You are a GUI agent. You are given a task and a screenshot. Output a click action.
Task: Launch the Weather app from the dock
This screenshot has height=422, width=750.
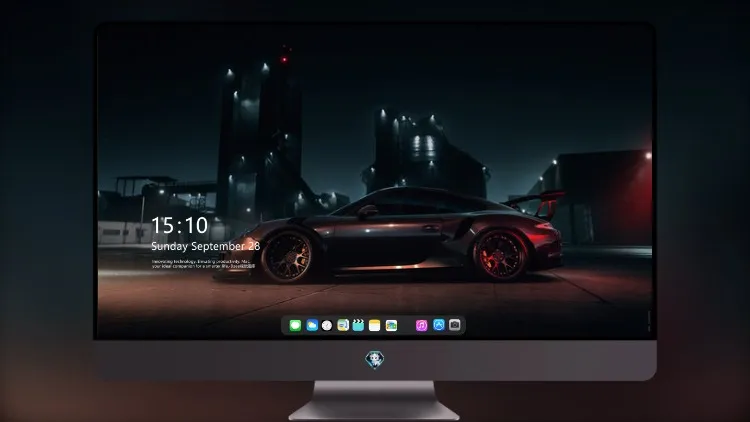tap(312, 325)
